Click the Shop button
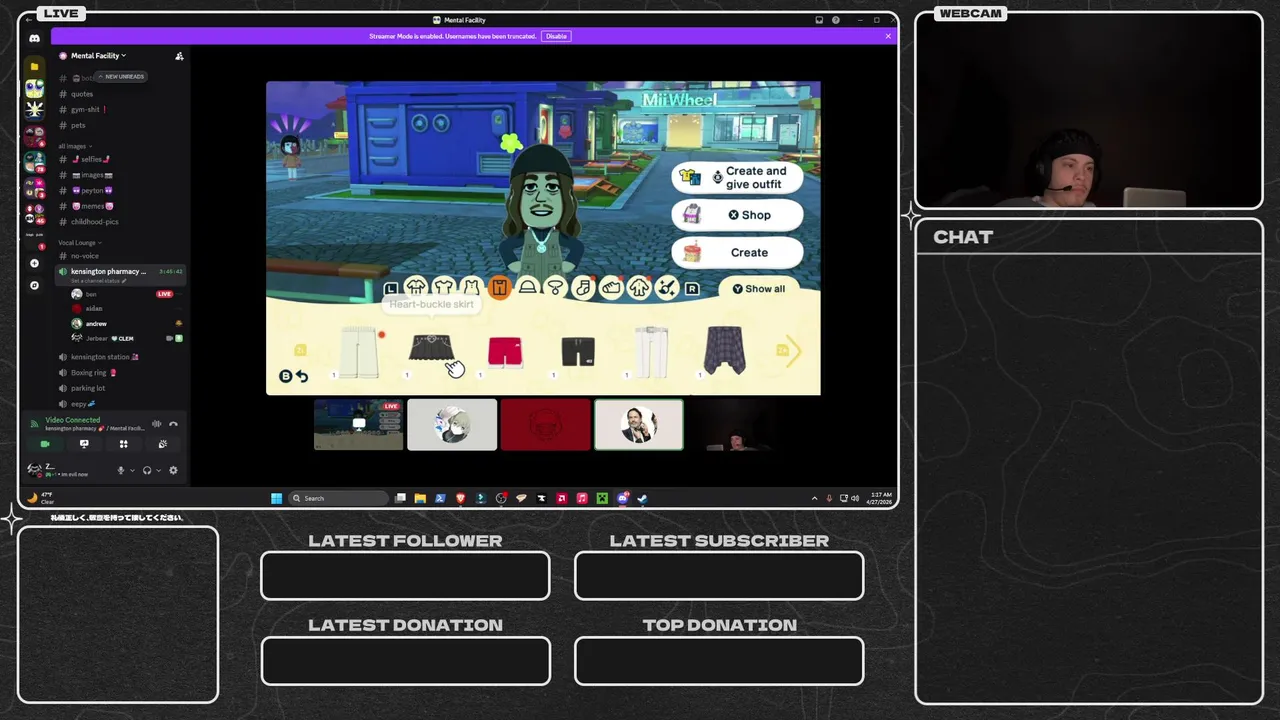 coord(738,215)
